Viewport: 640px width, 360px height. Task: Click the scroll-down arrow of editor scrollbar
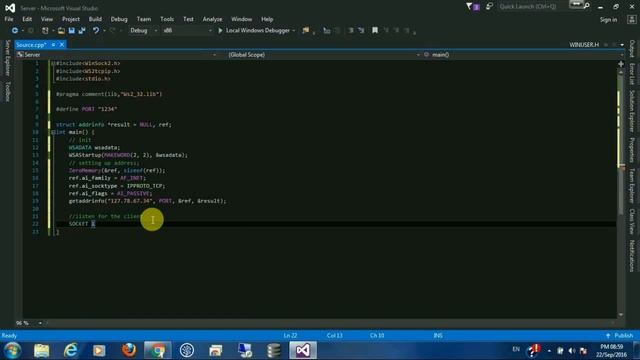click(x=621, y=315)
